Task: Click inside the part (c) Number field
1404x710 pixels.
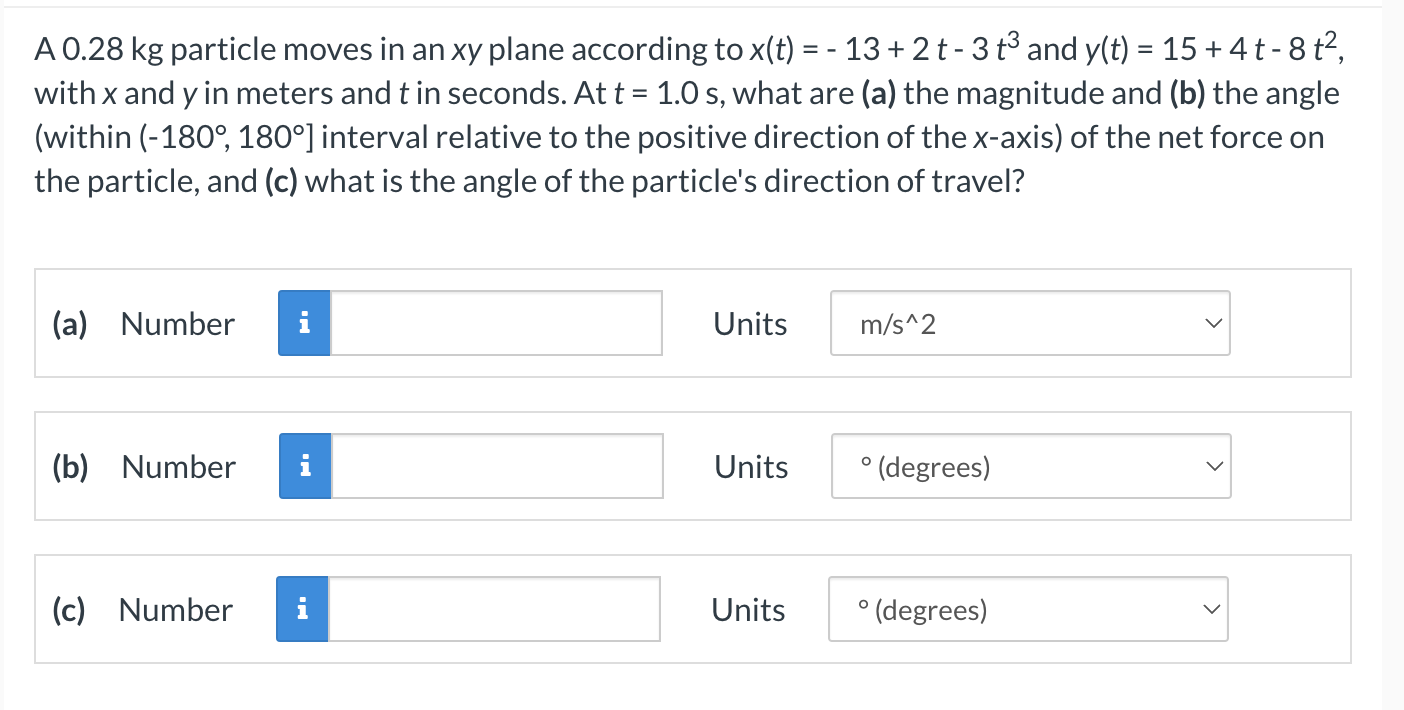Action: (x=494, y=608)
